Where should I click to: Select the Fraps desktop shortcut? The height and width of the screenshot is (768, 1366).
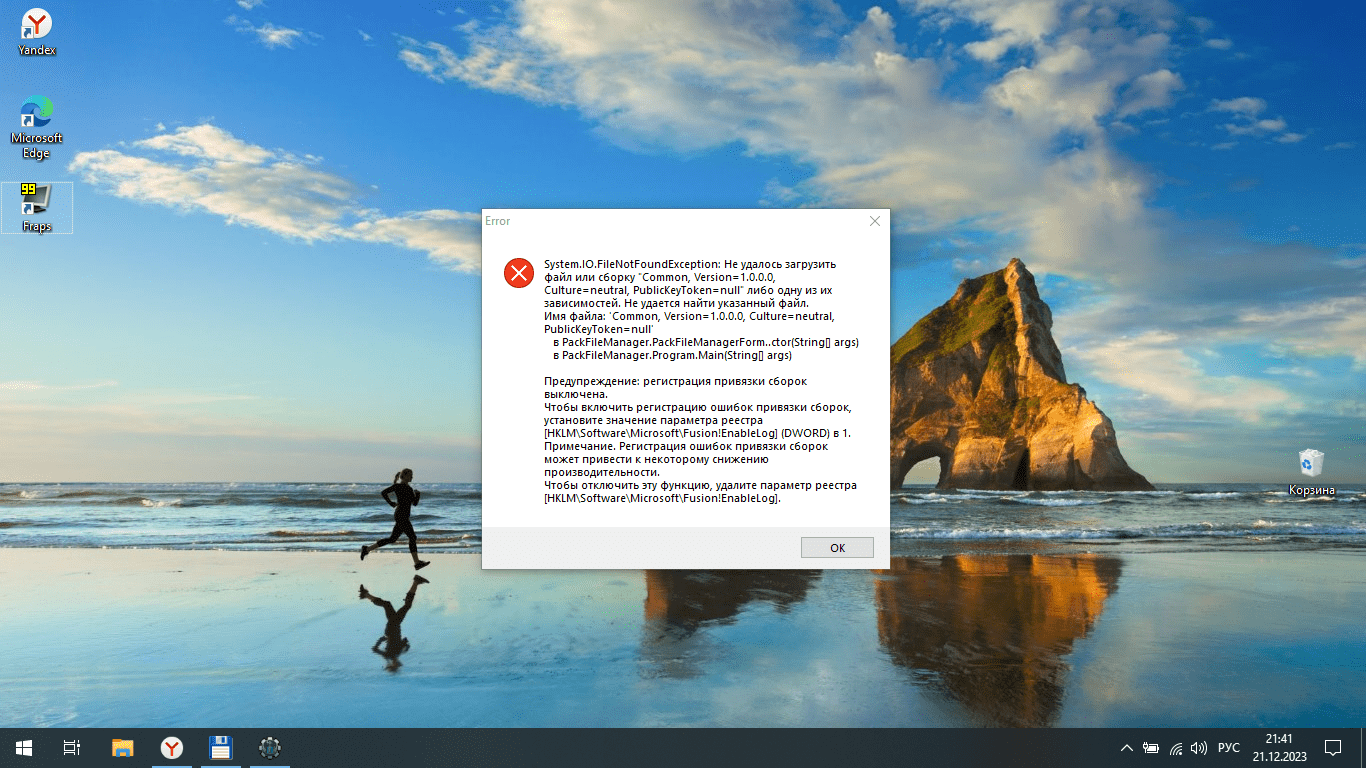[37, 208]
